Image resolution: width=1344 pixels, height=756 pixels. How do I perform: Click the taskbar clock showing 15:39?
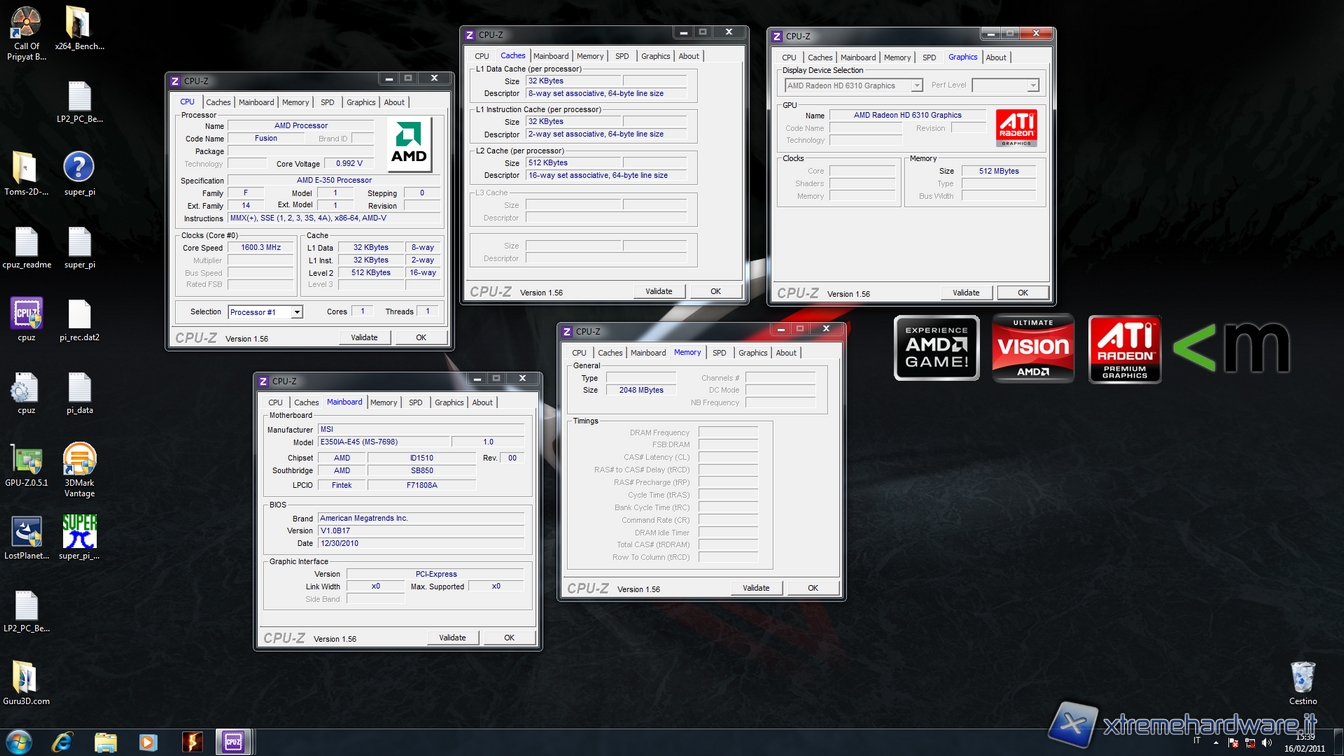point(1304,742)
